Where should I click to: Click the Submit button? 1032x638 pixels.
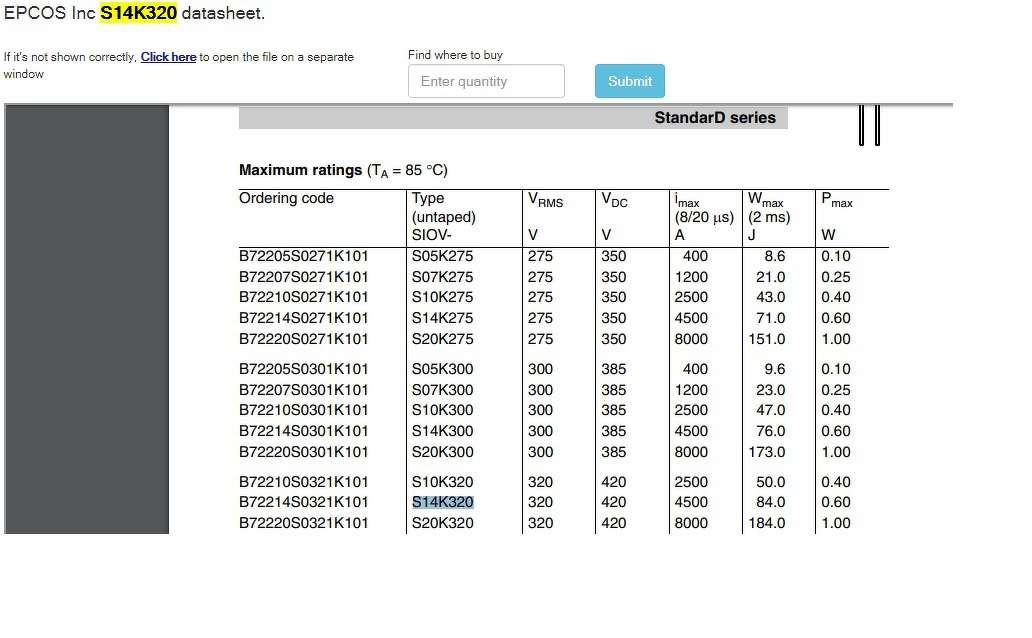pyautogui.click(x=630, y=81)
